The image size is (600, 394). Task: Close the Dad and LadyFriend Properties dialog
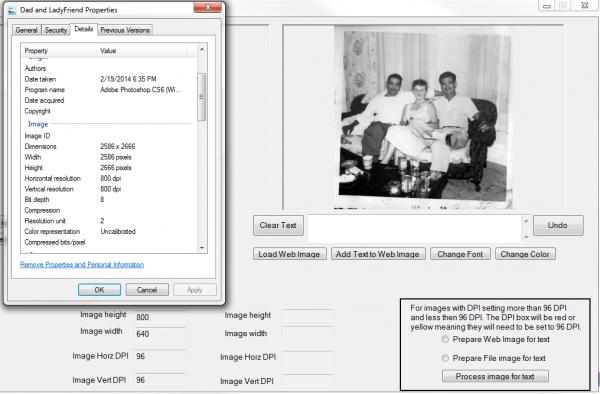pyautogui.click(x=207, y=7)
